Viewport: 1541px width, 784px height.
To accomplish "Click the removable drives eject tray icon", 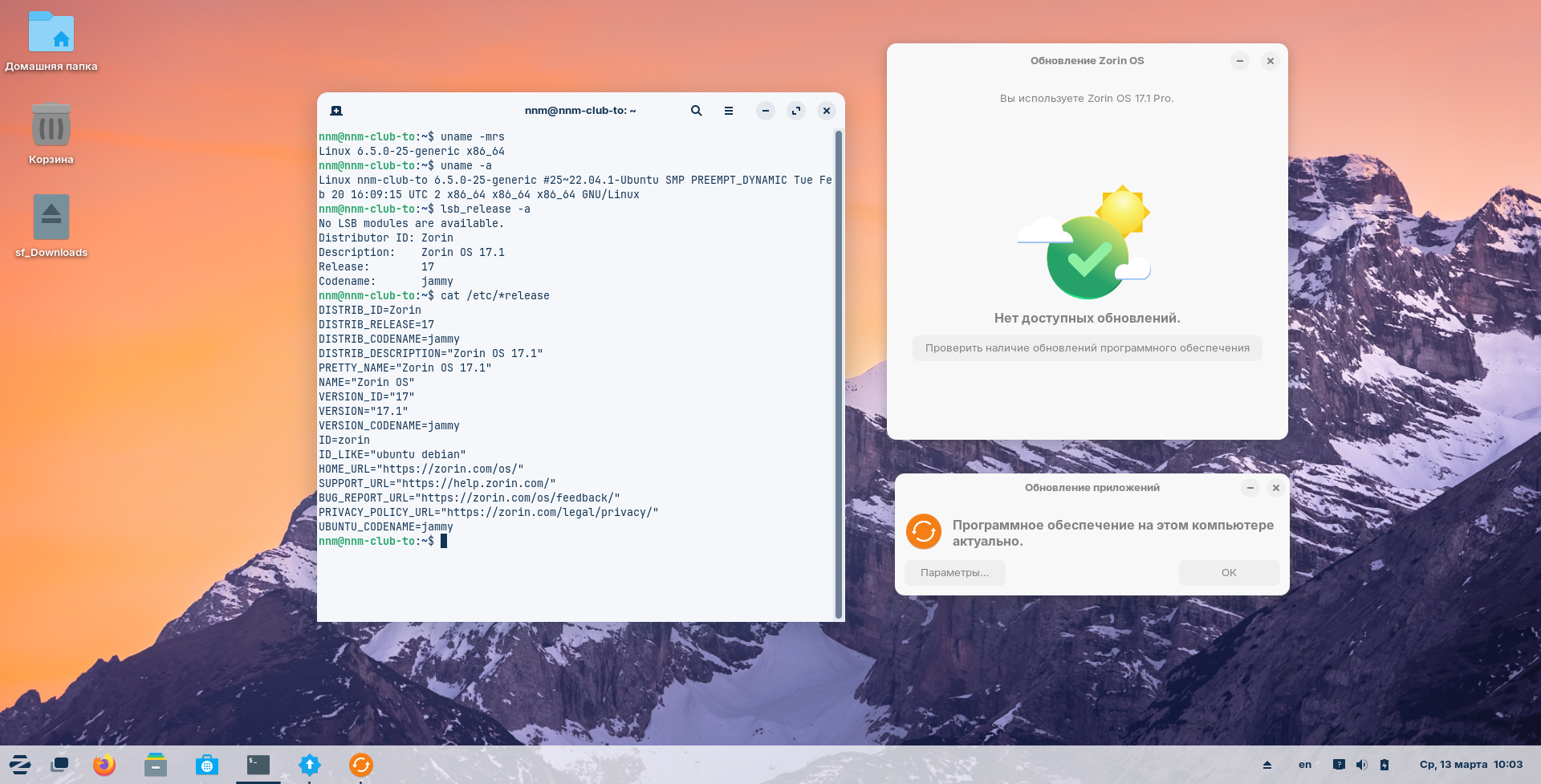I will point(1267,765).
